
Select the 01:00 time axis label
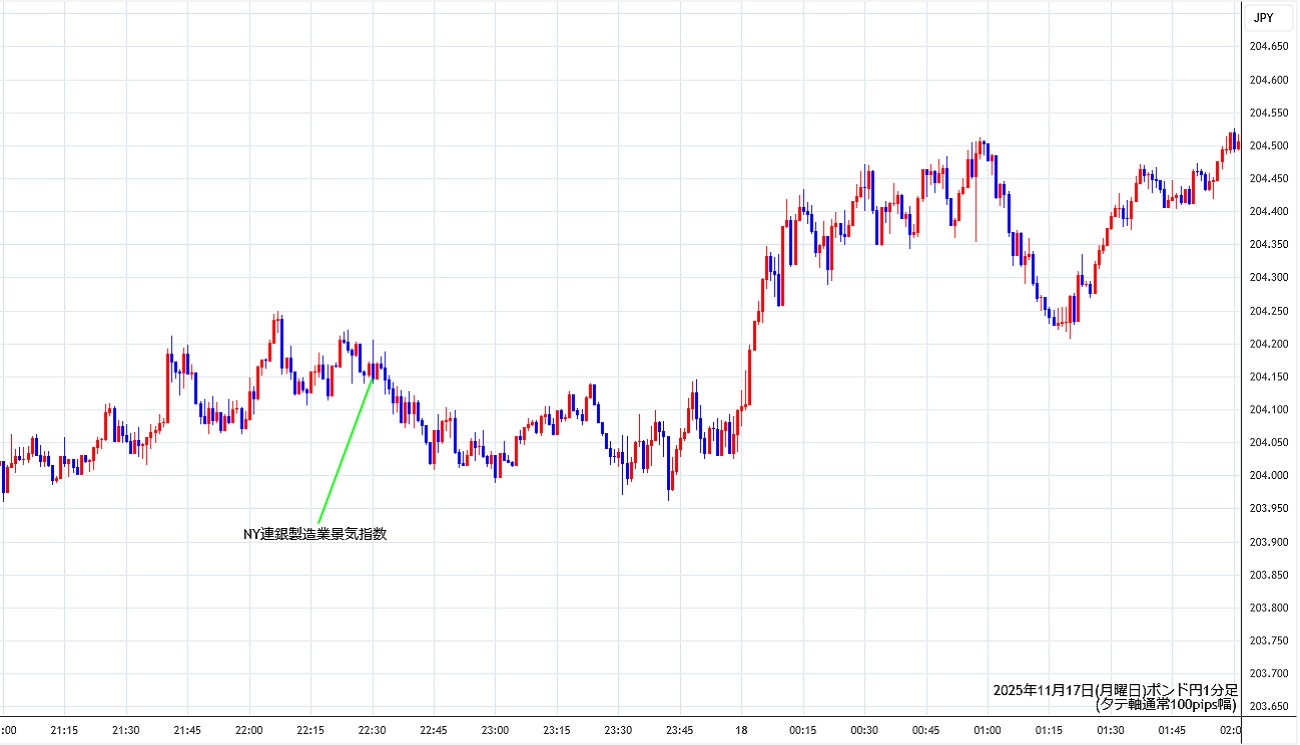coord(987,731)
